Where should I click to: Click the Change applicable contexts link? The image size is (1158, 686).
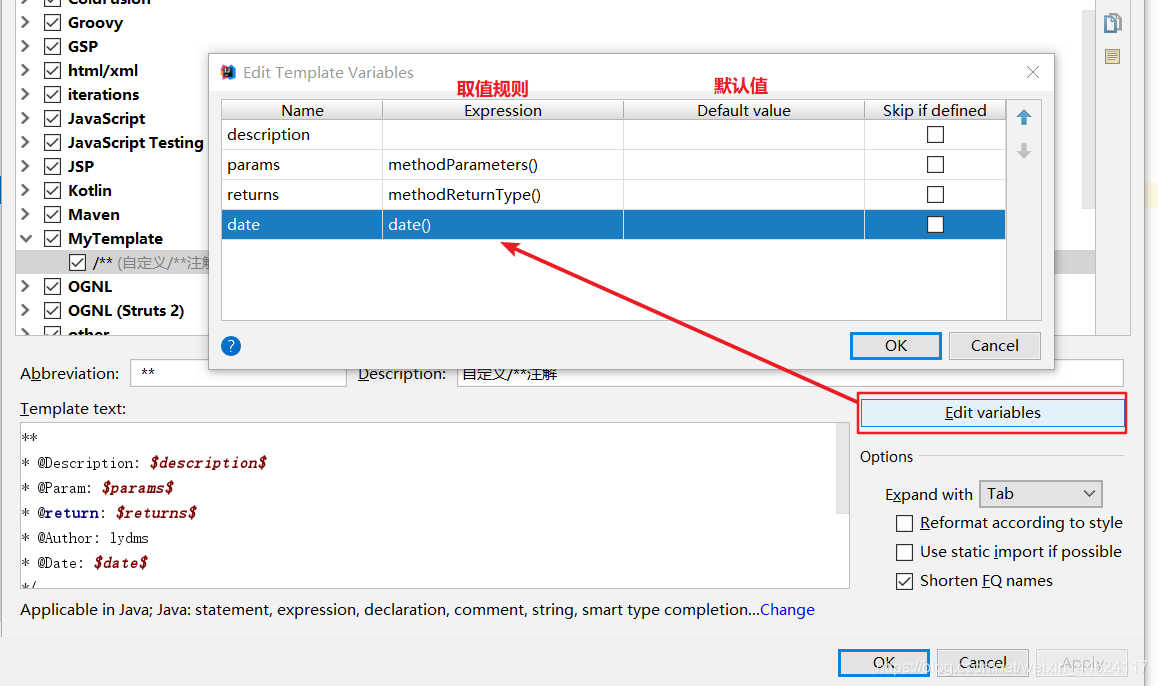click(x=787, y=610)
